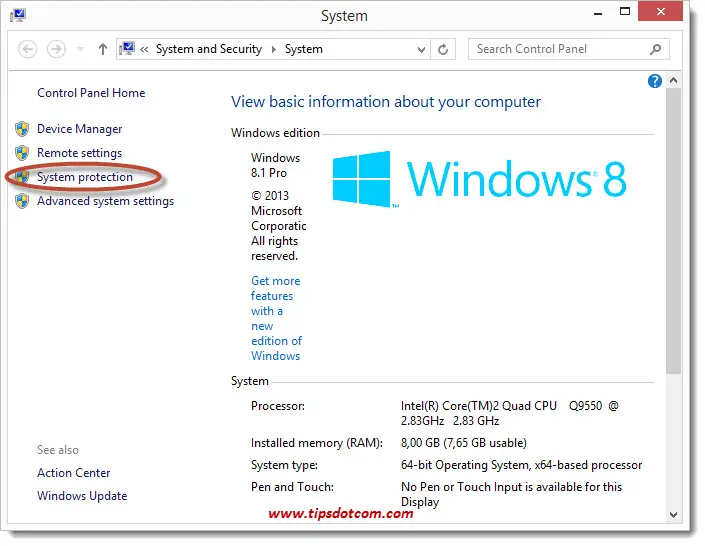This screenshot has height=546, width=705.
Task: Open System protection
Action: (x=85, y=177)
